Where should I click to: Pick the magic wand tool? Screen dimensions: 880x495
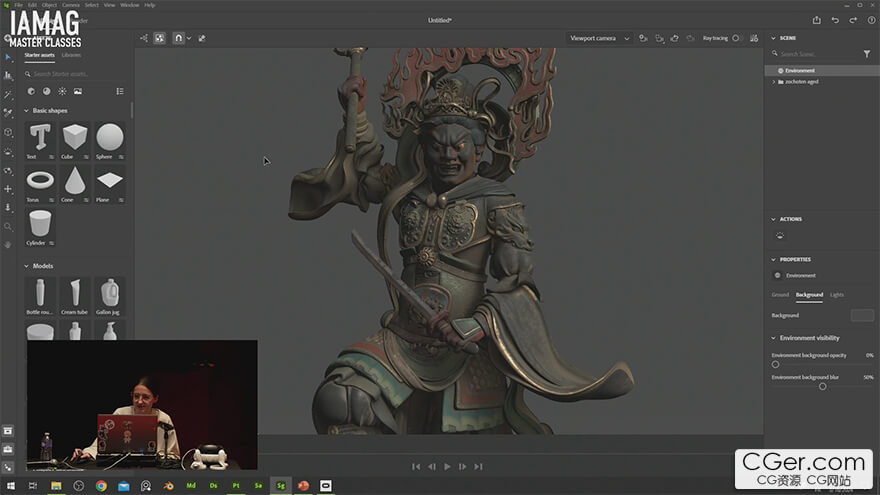tap(8, 95)
